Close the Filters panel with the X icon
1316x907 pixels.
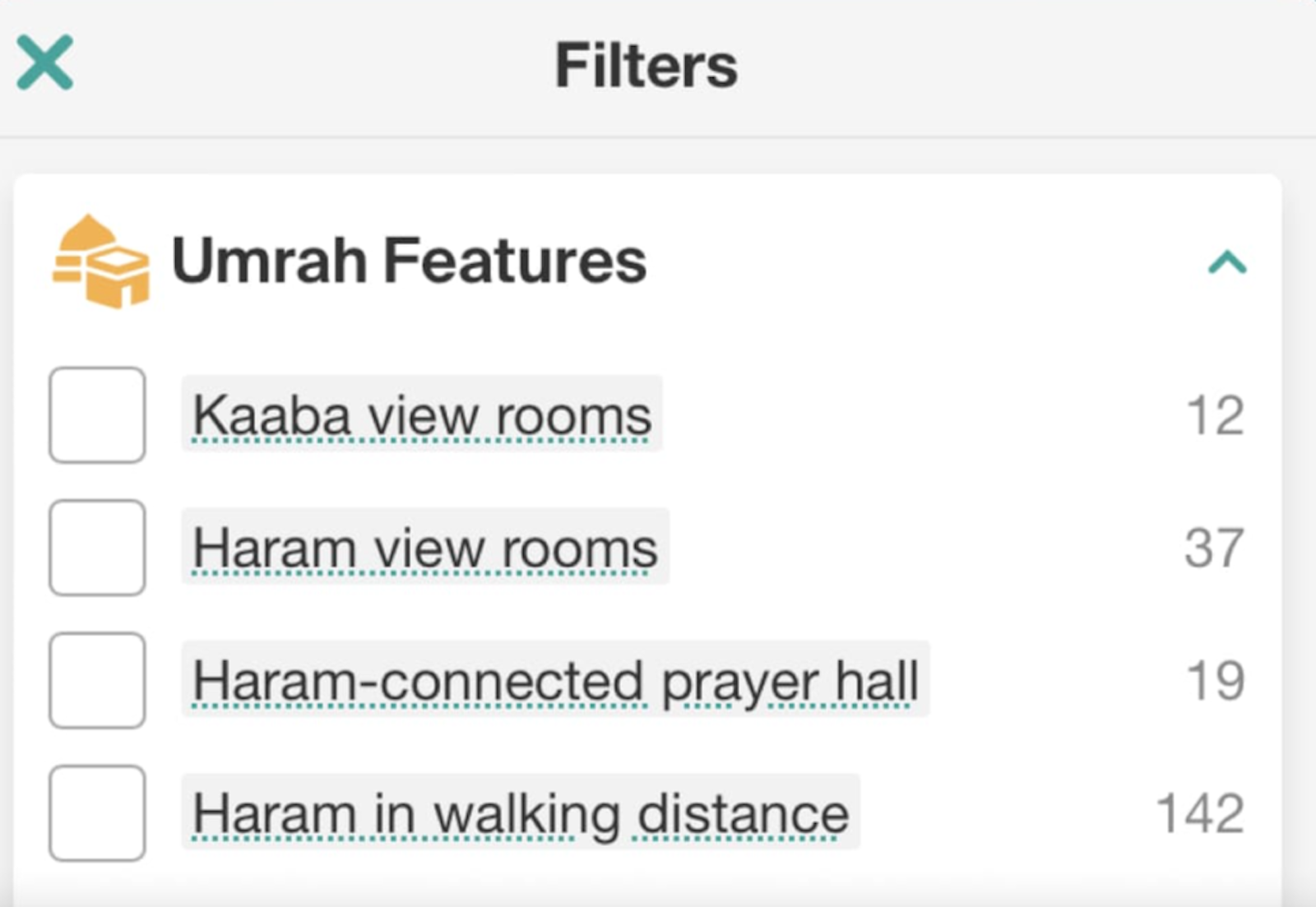pos(45,62)
